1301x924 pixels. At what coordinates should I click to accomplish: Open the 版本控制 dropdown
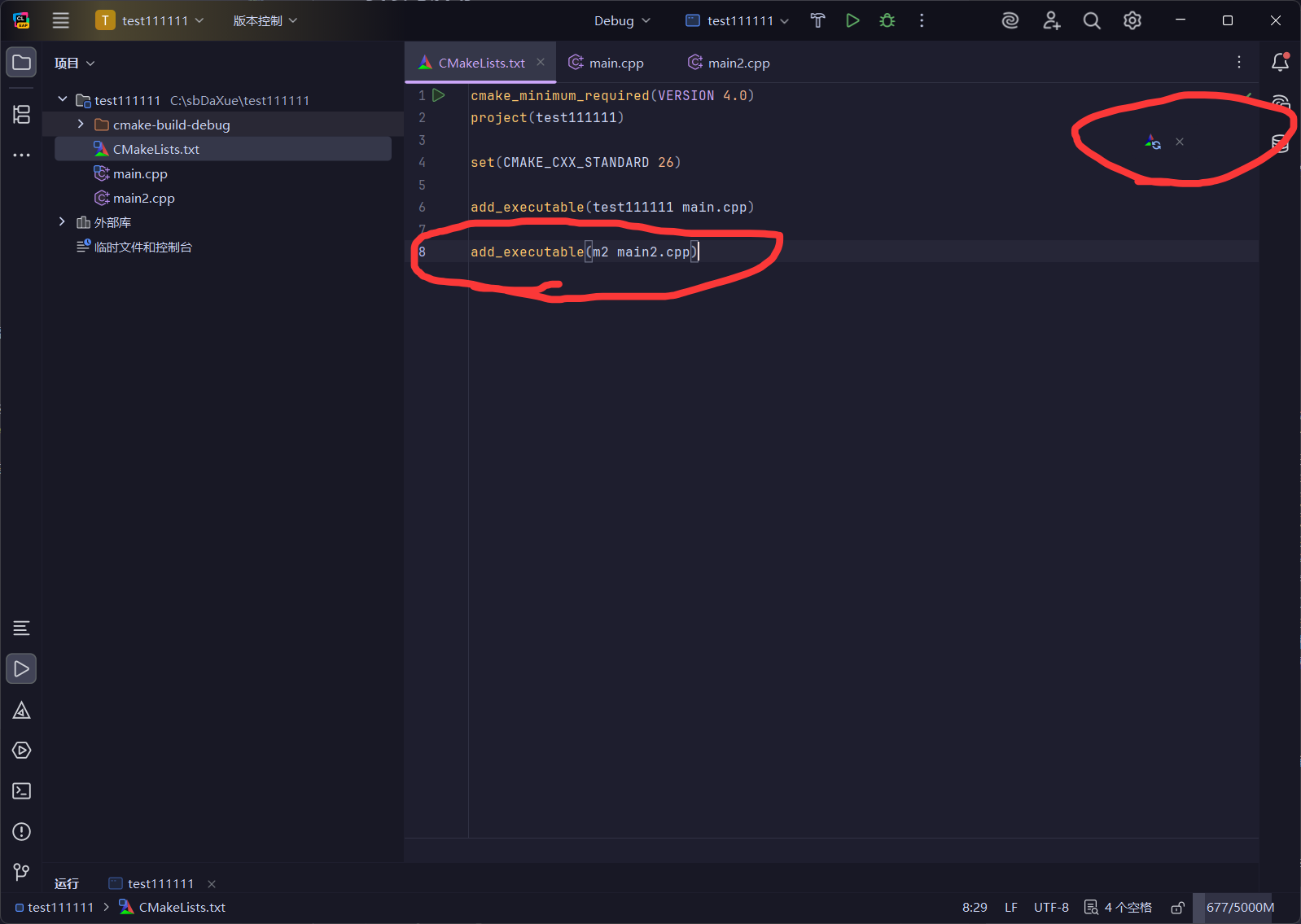point(265,21)
